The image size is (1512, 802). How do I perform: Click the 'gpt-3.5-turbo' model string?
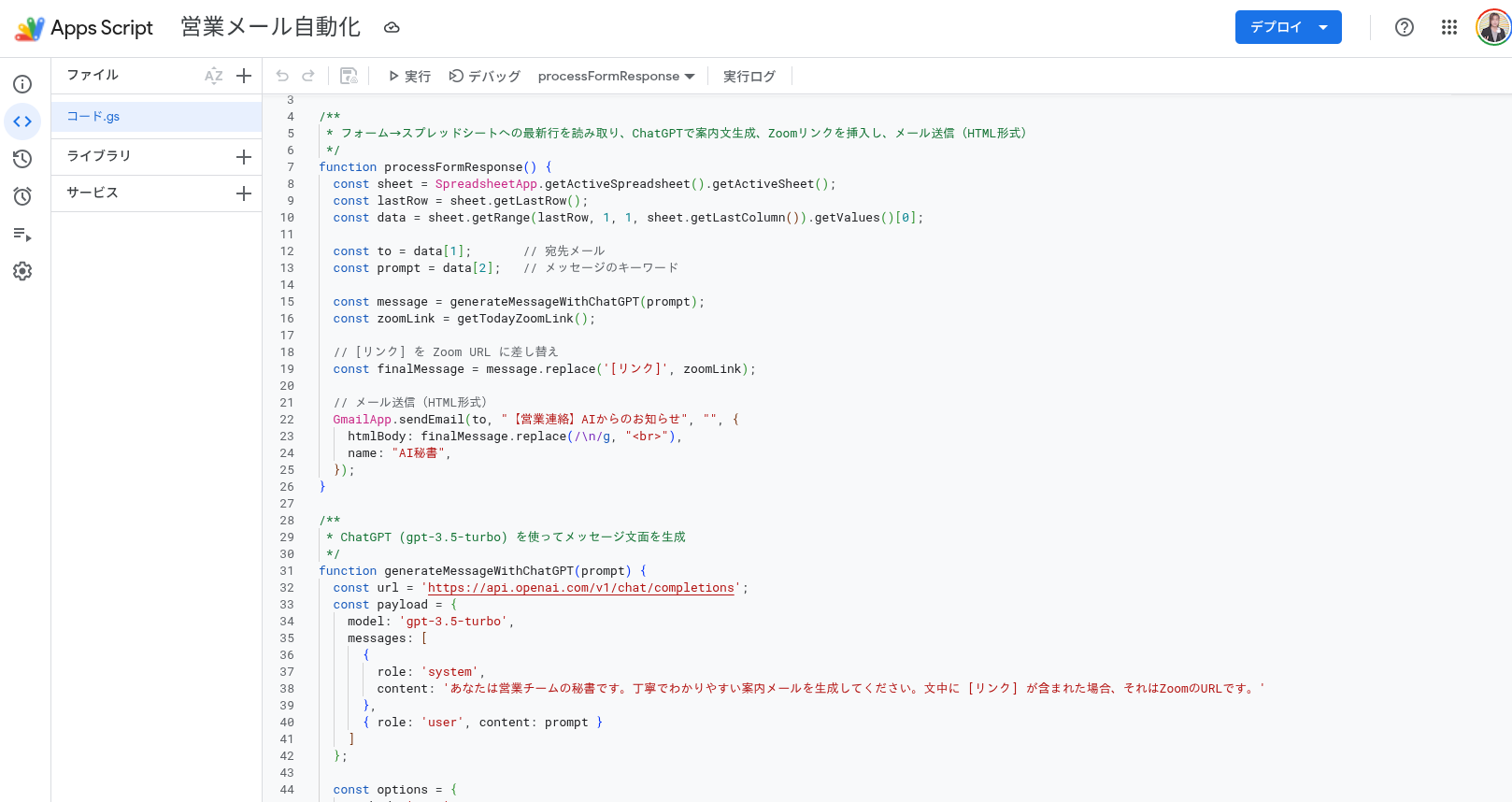click(x=453, y=622)
